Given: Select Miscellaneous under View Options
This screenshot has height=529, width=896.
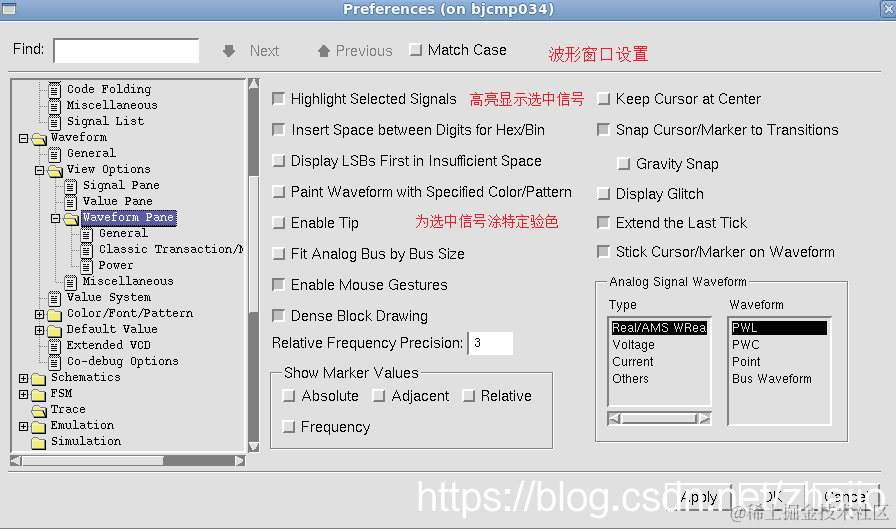Looking at the screenshot, I should coord(127,281).
